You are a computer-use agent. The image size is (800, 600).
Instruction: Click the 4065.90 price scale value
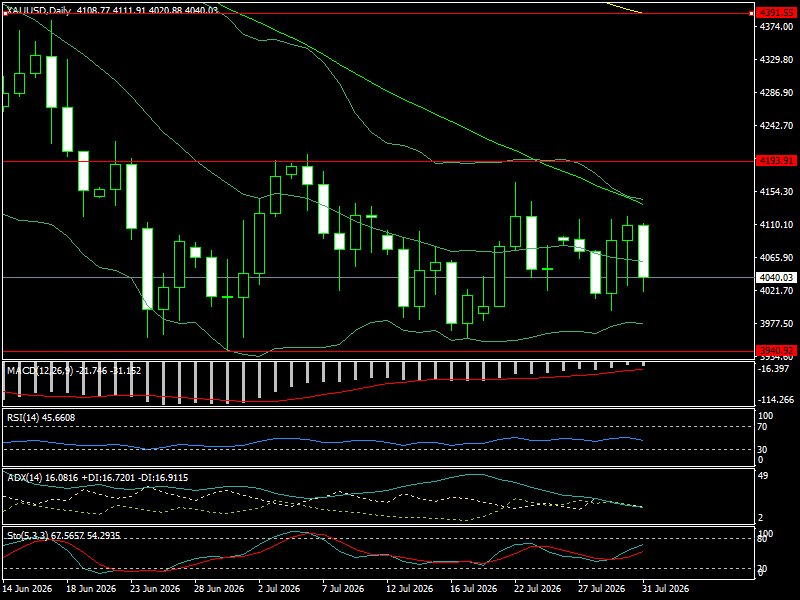pos(777,258)
